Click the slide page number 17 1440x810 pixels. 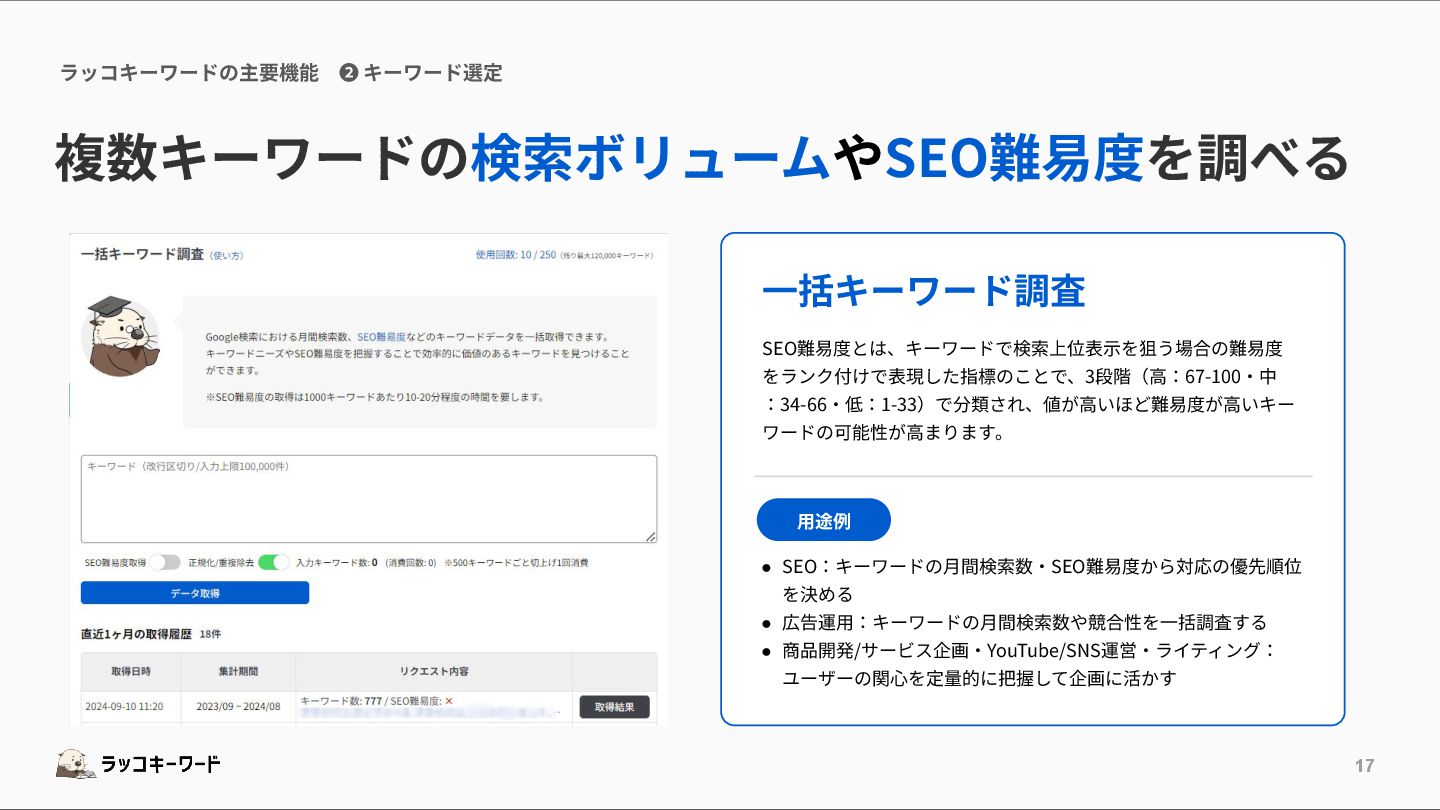(1364, 766)
